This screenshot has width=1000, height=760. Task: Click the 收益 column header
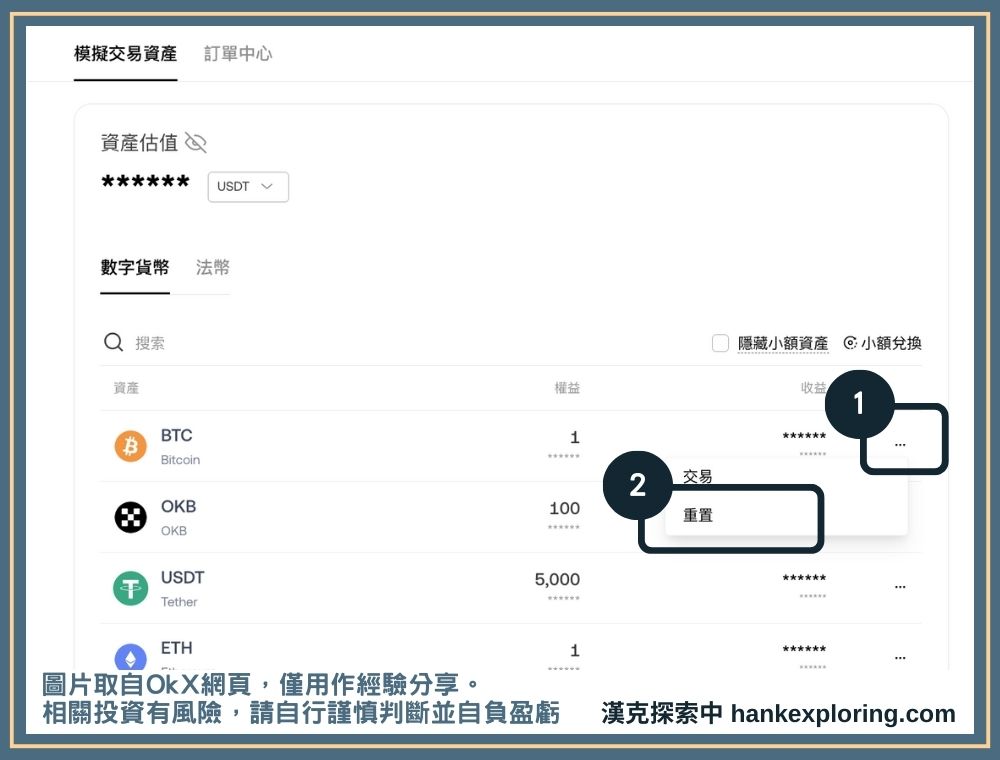813,388
